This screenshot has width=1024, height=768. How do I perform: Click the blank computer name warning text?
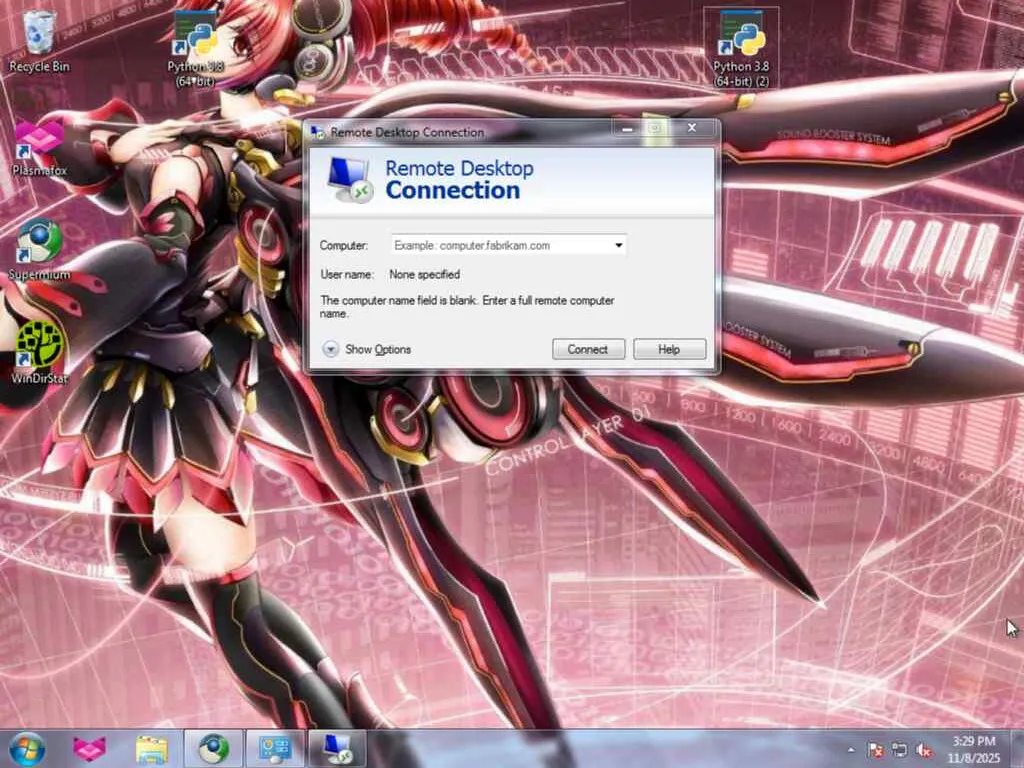pos(467,307)
